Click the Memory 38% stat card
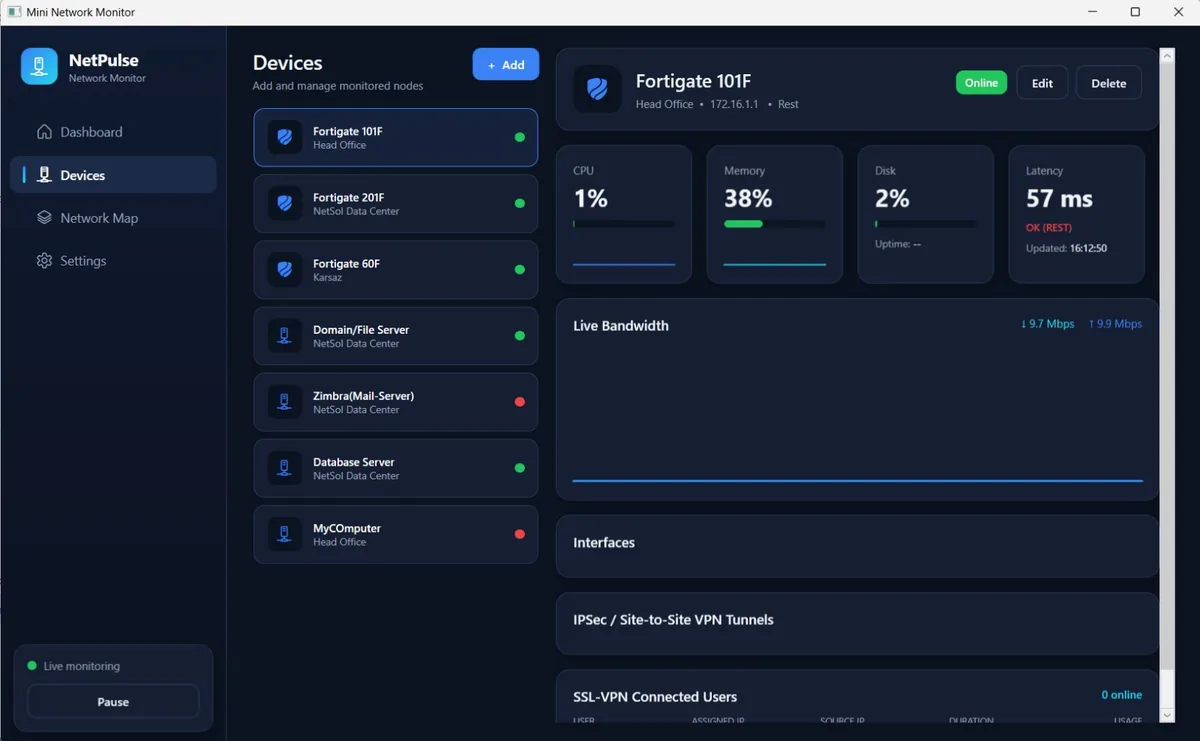This screenshot has width=1200, height=741. click(775, 214)
